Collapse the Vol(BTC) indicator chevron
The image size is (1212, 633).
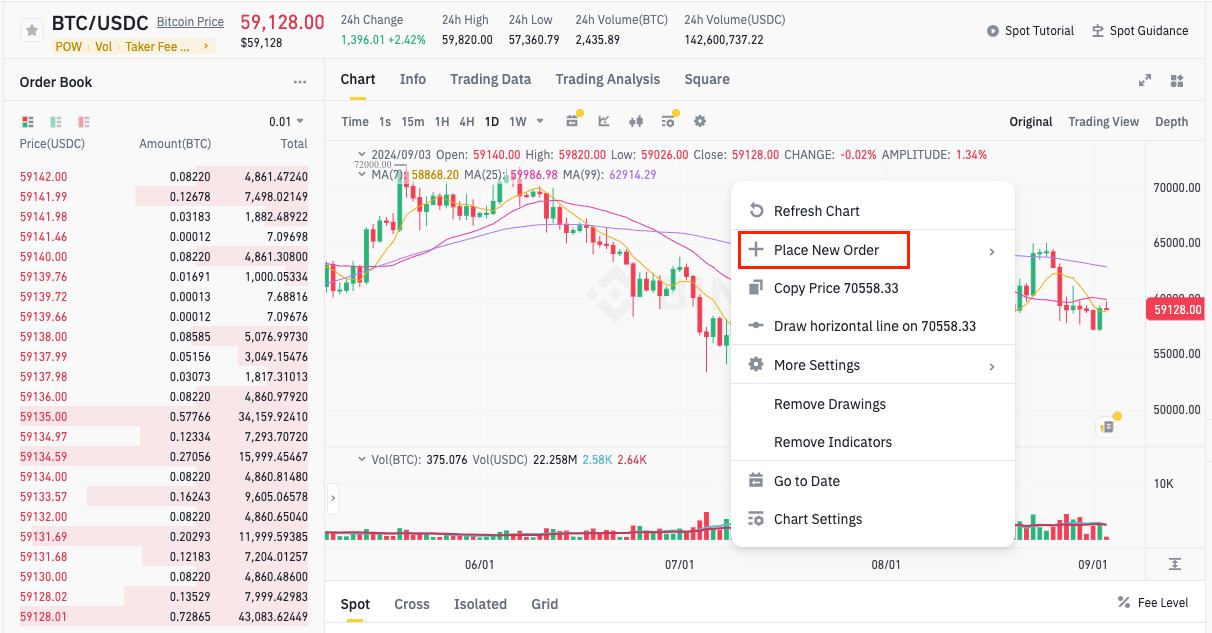coord(362,460)
